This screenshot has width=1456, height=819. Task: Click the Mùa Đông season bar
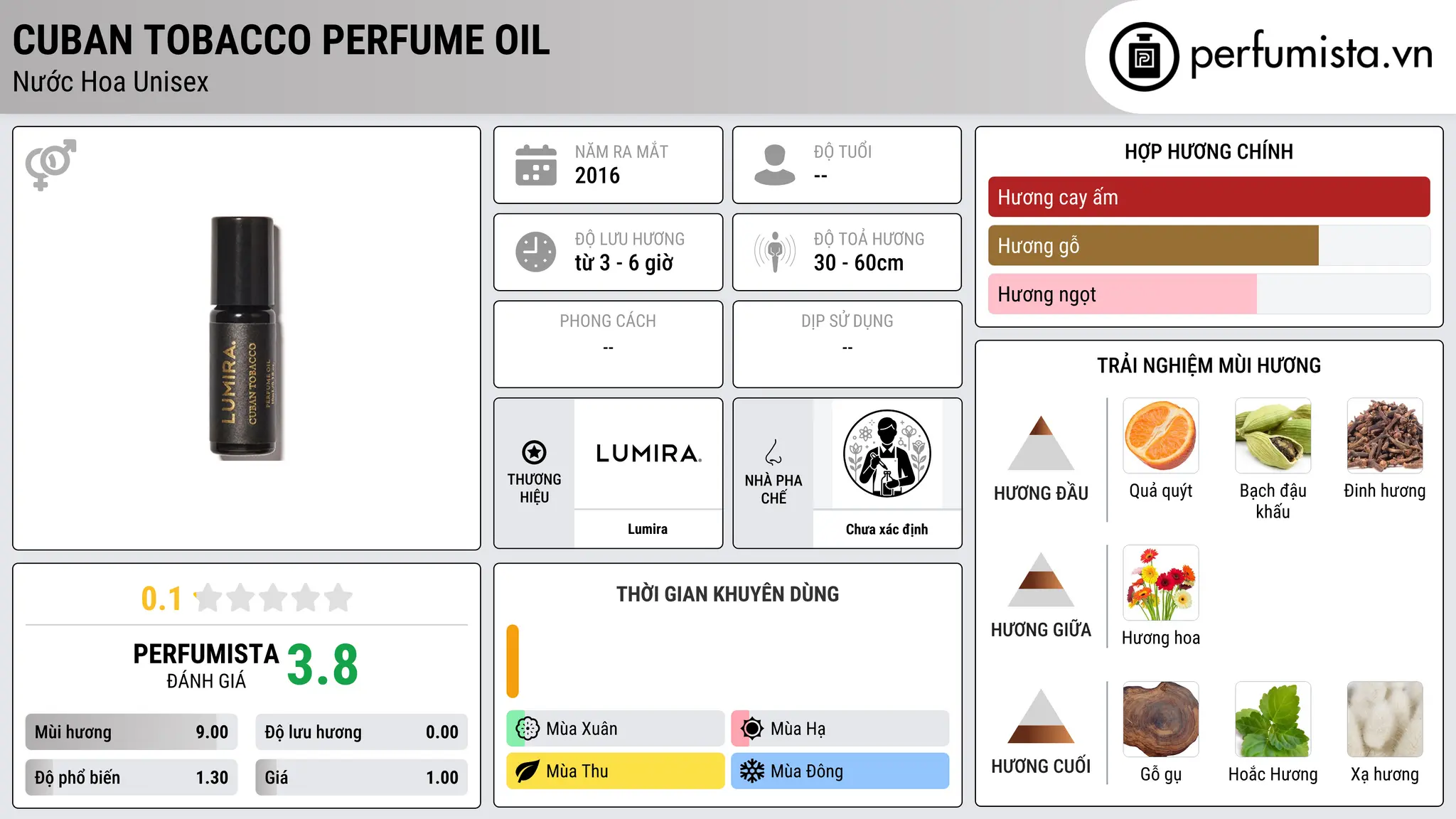coord(840,771)
